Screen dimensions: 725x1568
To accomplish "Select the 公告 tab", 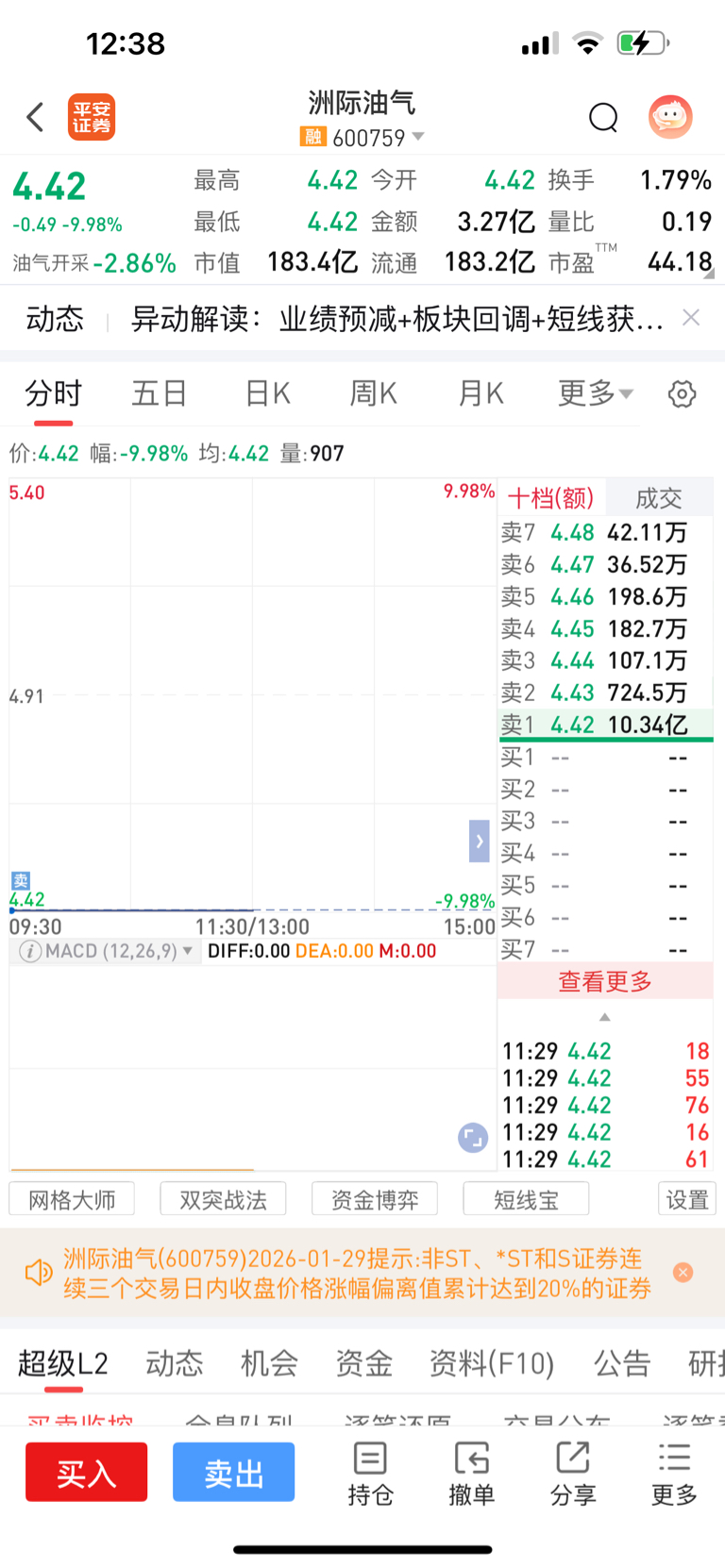I will [x=622, y=1363].
